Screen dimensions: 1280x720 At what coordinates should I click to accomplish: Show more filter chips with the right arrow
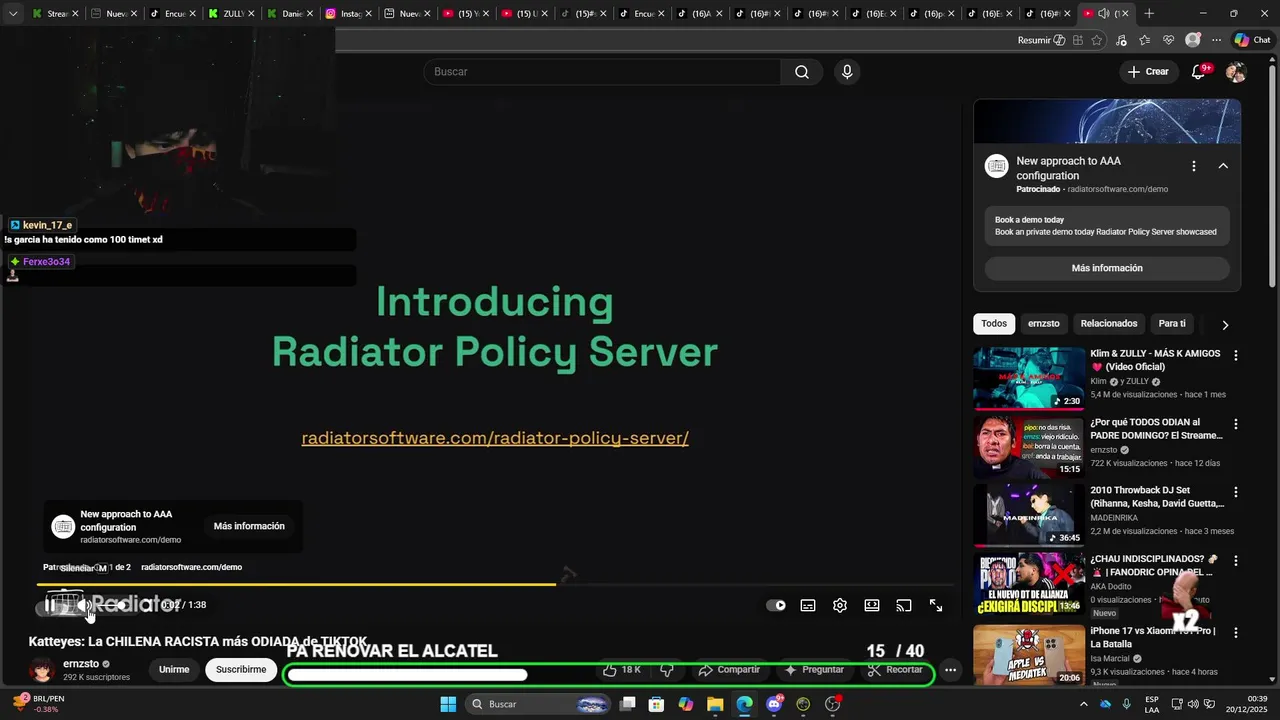click(x=1225, y=325)
